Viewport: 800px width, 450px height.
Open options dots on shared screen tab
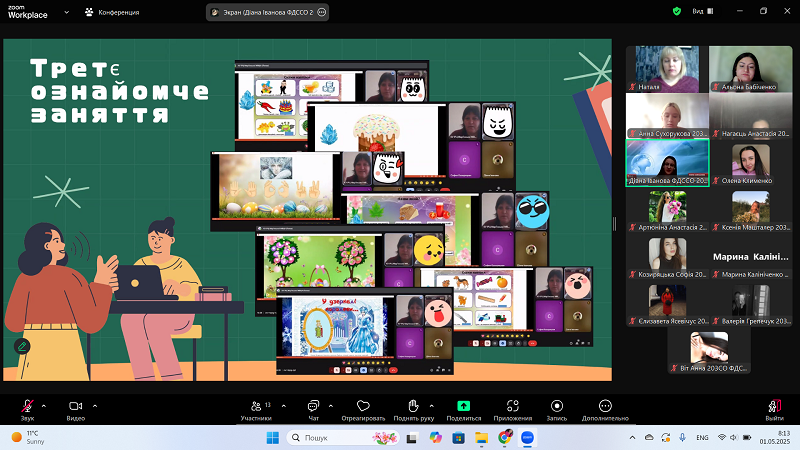coord(321,12)
